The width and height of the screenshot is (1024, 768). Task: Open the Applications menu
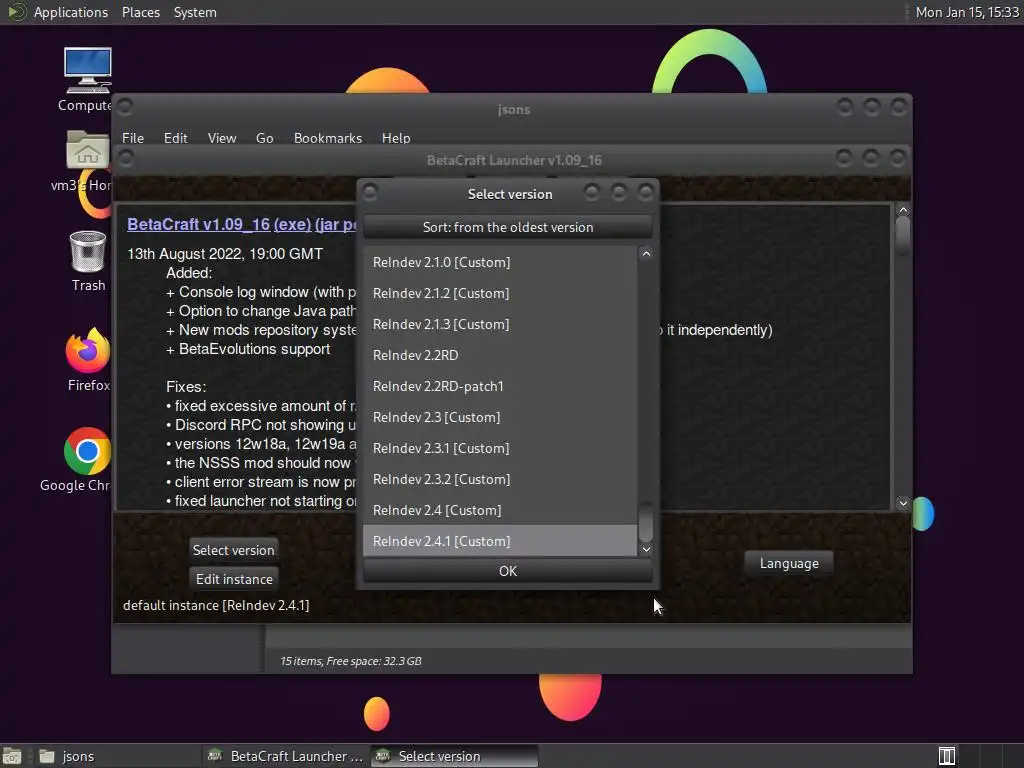pyautogui.click(x=71, y=12)
